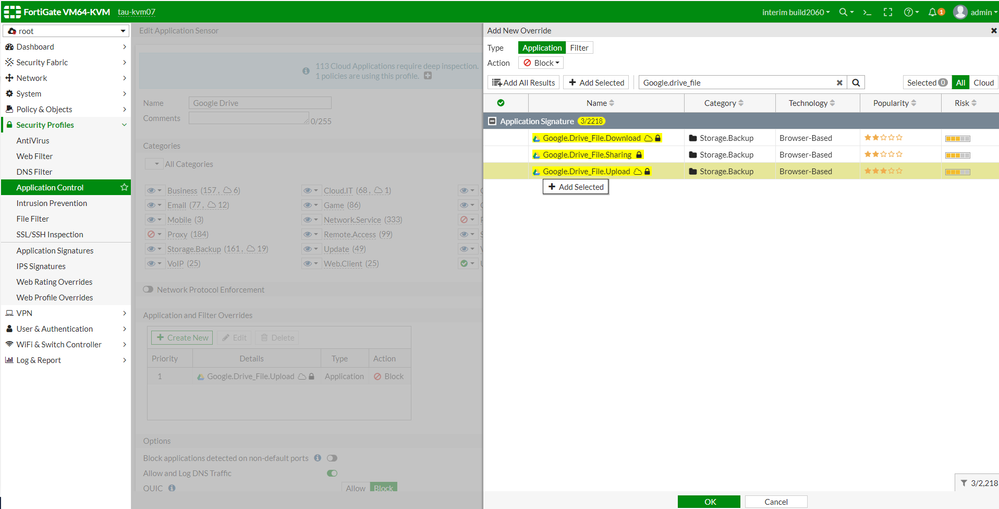The image size is (999, 509).
Task: Open the All Categories action dropdown
Action: coord(154,164)
